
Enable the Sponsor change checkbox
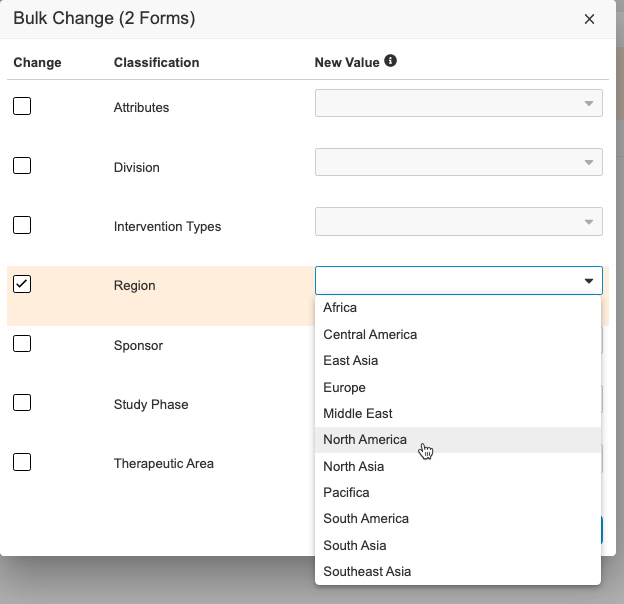pos(22,344)
